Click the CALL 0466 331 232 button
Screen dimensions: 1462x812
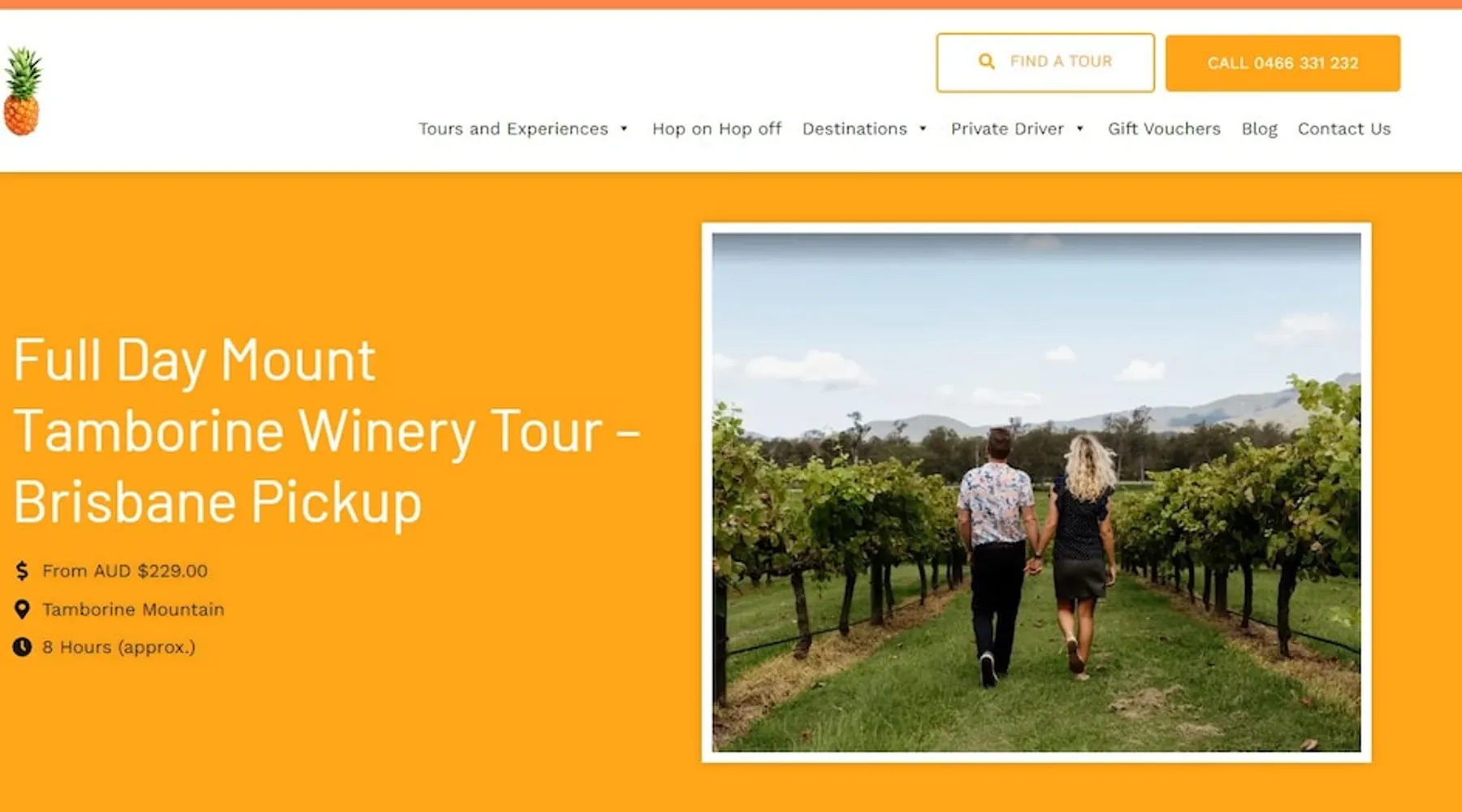[1282, 63]
